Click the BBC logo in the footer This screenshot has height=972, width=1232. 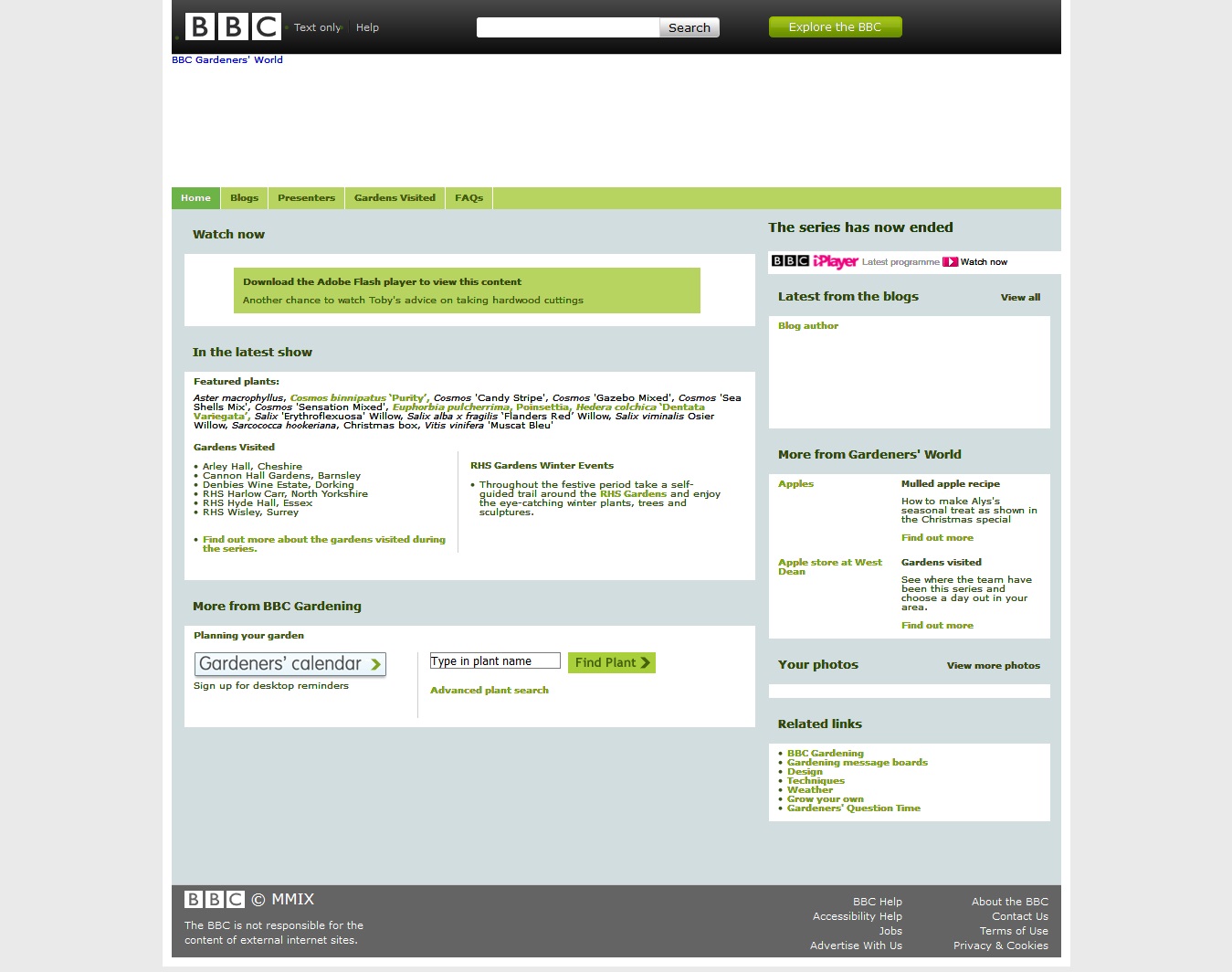point(215,900)
